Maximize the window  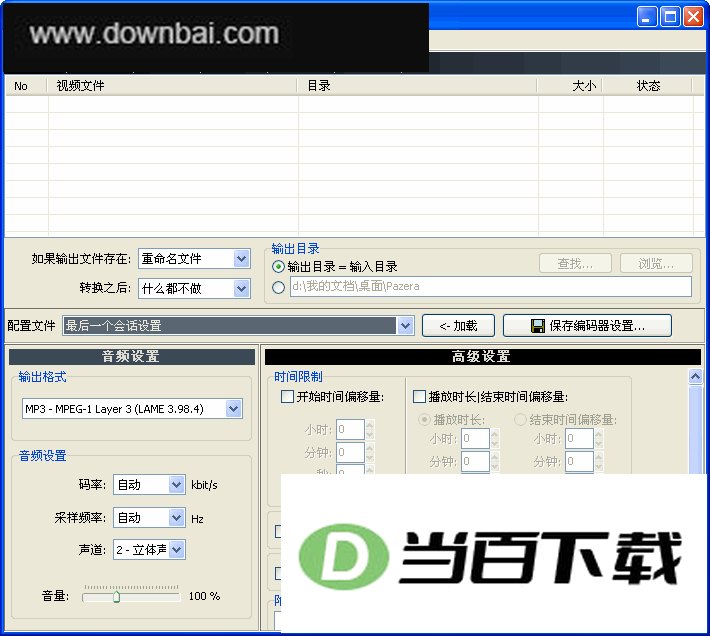pos(670,17)
